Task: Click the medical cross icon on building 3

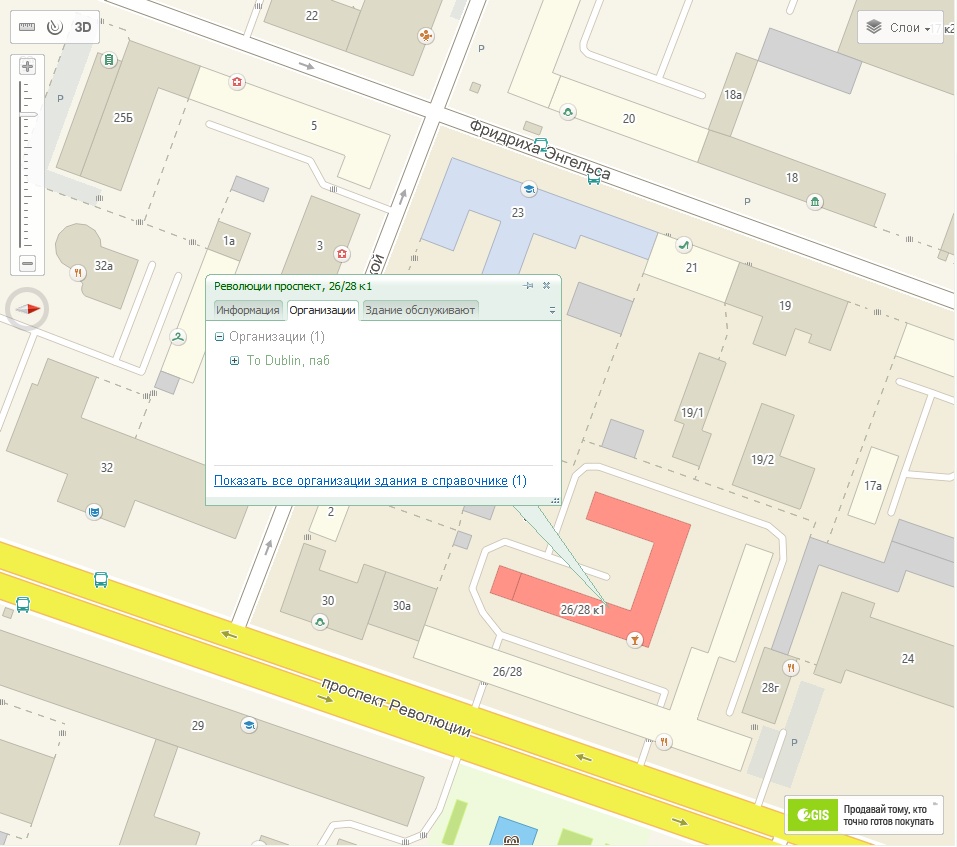Action: point(342,254)
